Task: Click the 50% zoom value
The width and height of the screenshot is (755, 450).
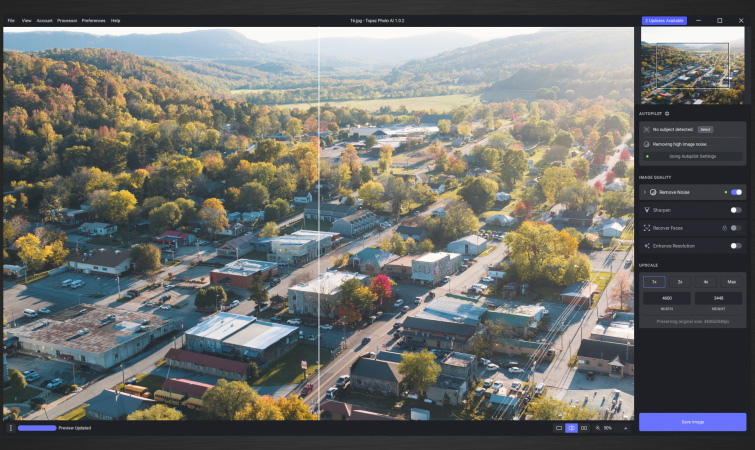Action: click(608, 428)
